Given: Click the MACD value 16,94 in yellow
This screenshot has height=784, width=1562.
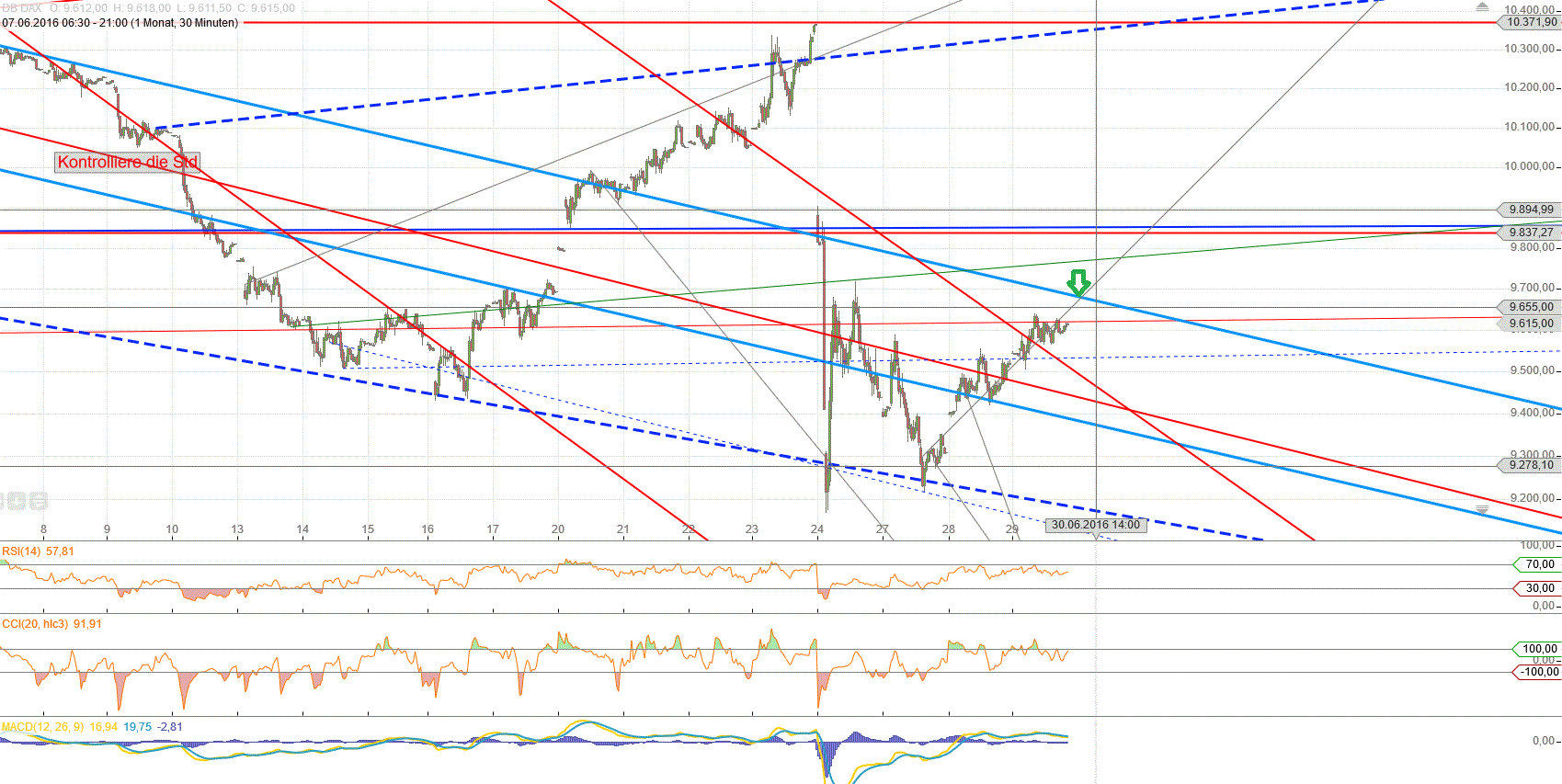Looking at the screenshot, I should 103,727.
